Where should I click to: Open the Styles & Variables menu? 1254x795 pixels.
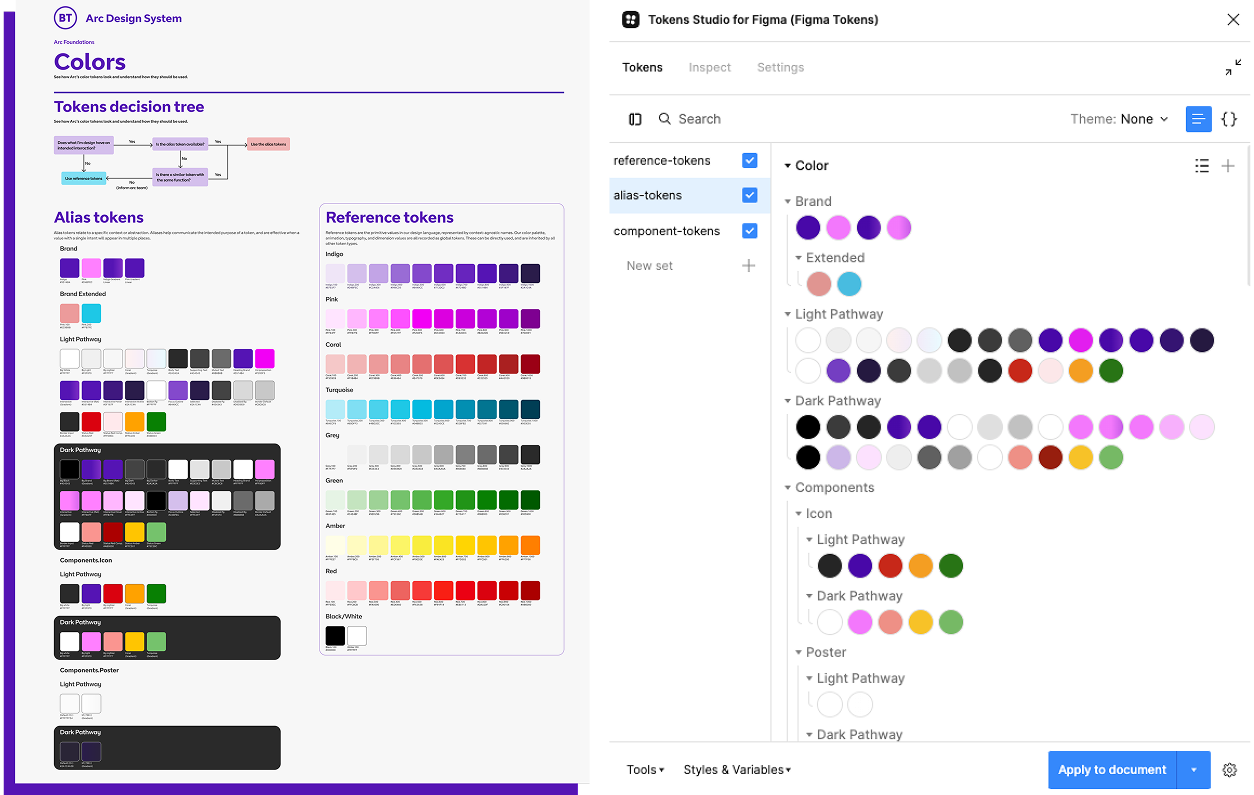737,770
